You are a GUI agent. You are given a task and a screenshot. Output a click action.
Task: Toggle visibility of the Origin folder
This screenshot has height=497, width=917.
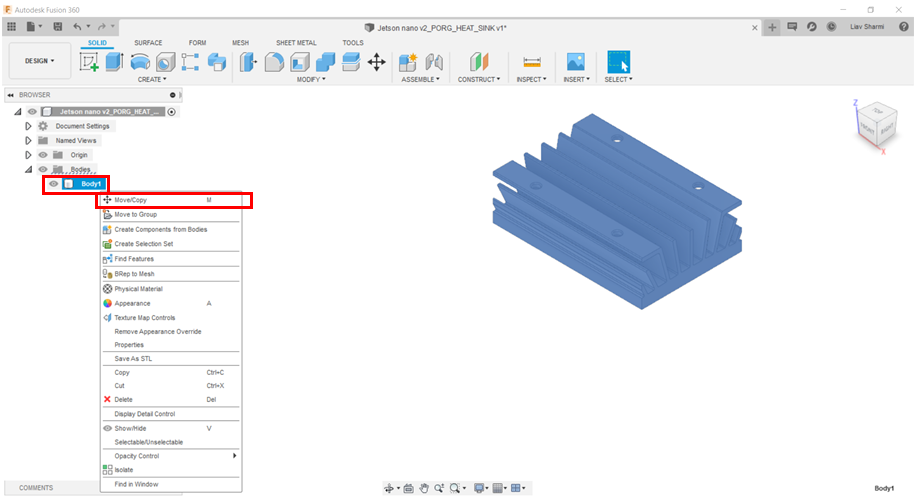pyautogui.click(x=43, y=155)
